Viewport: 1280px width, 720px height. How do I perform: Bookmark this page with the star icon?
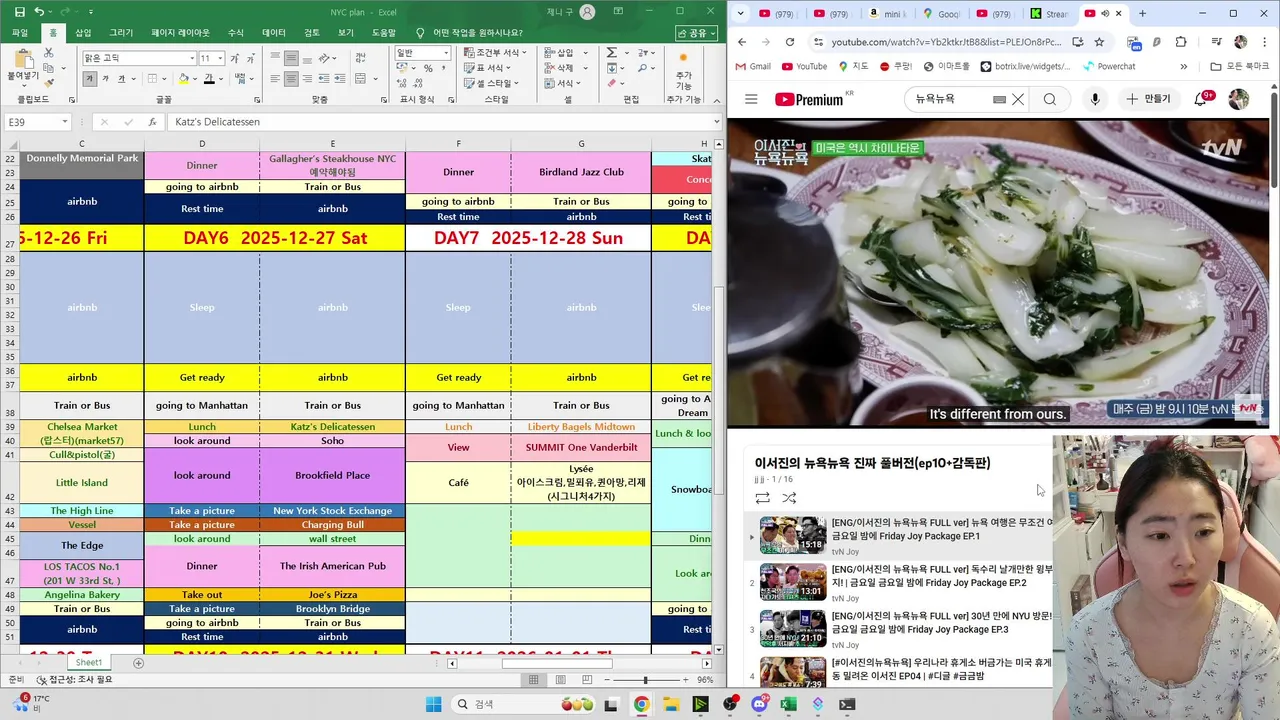pyautogui.click(x=1099, y=42)
